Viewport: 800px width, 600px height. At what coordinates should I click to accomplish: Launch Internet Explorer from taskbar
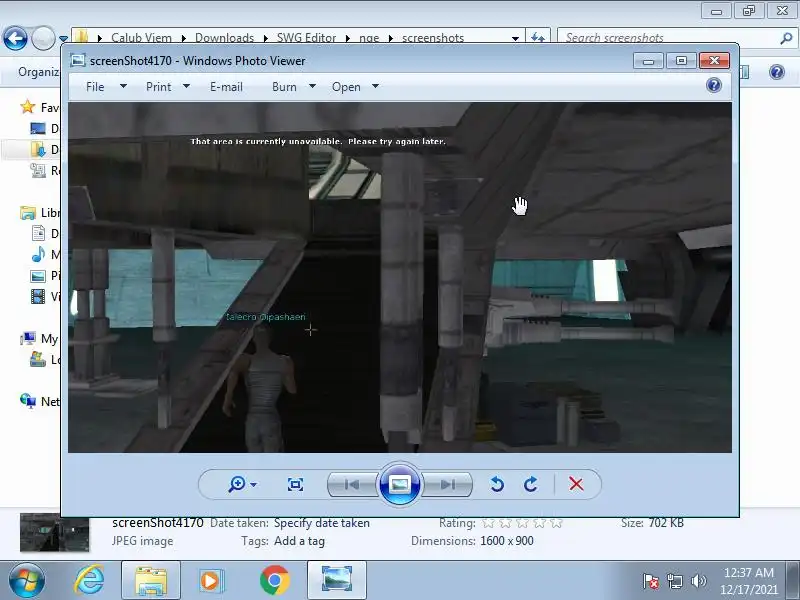[x=89, y=581]
